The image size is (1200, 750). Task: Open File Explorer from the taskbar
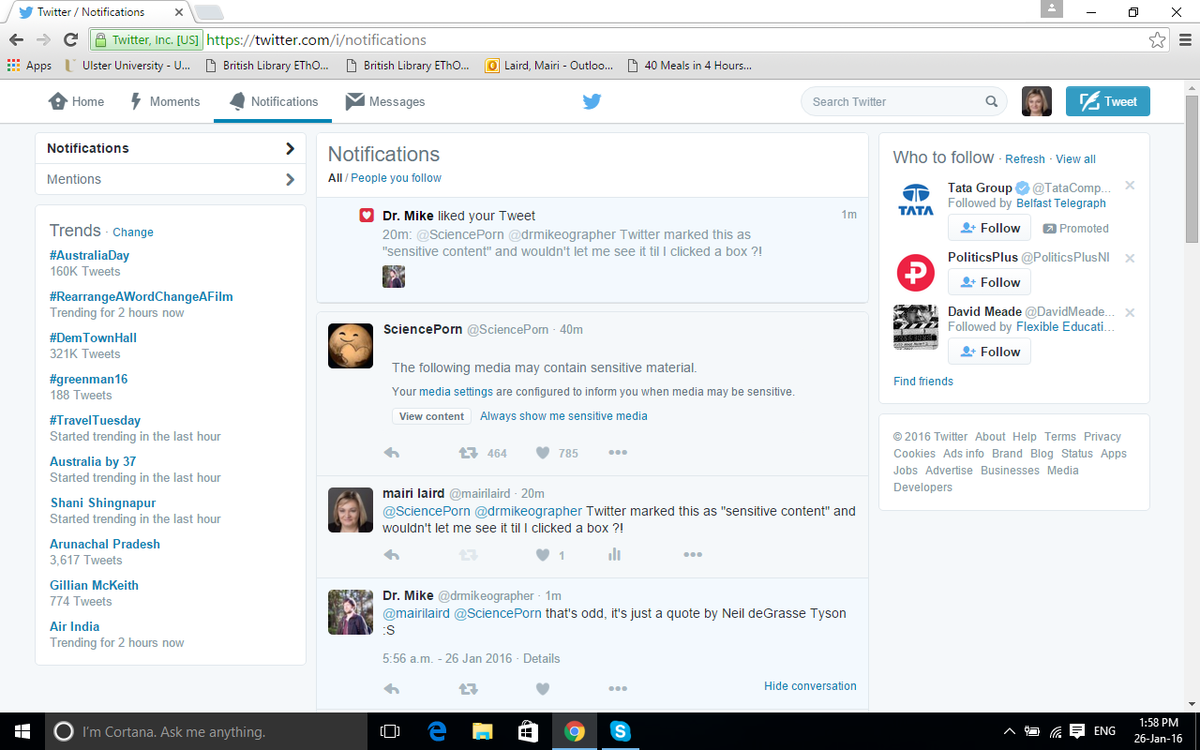[483, 731]
